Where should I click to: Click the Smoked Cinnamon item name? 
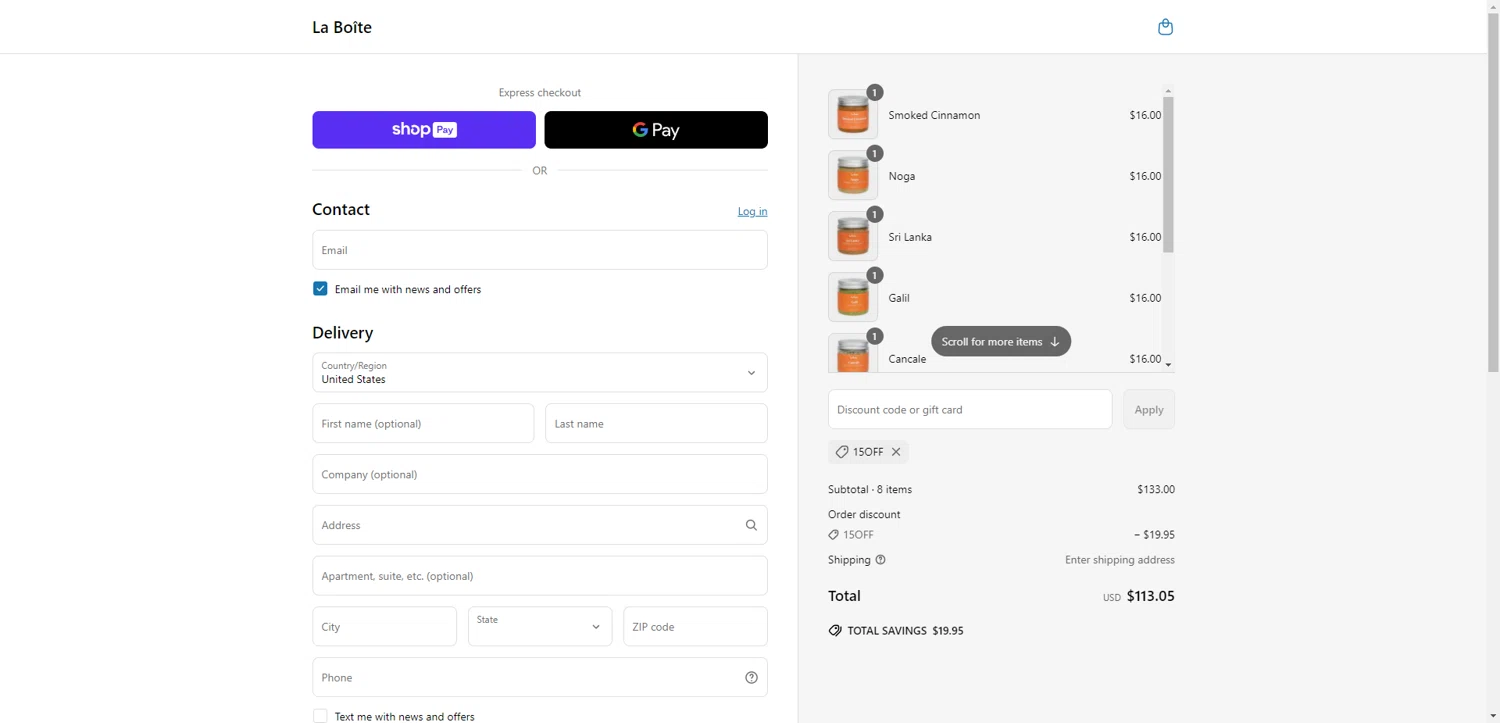(x=934, y=115)
